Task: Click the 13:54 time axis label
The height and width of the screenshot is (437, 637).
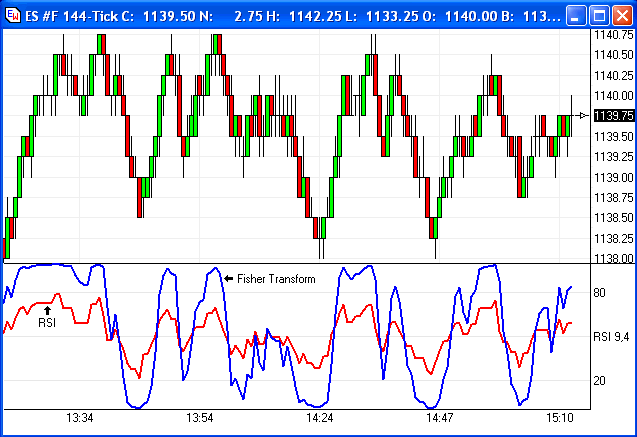Action: click(200, 417)
